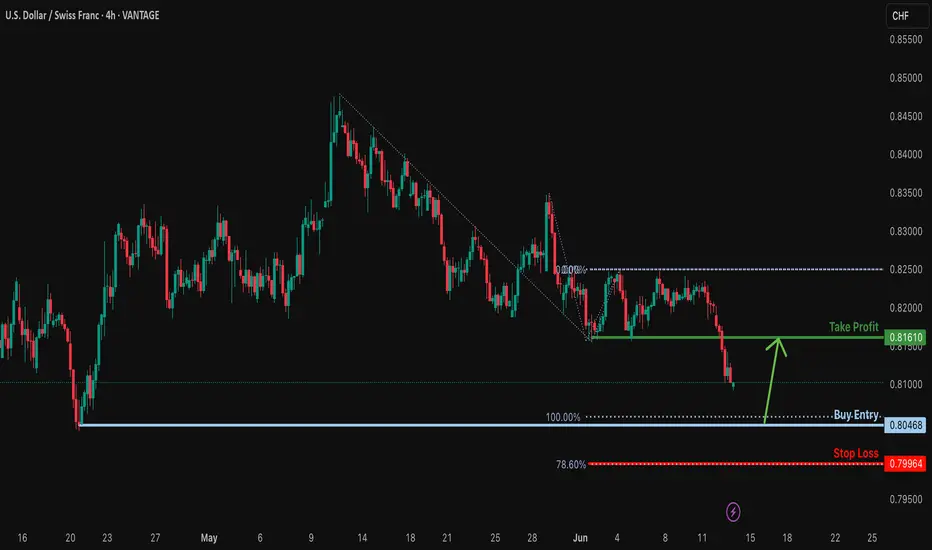Open the CHF currency selector button
Screen dimensions: 932x550
click(907, 16)
